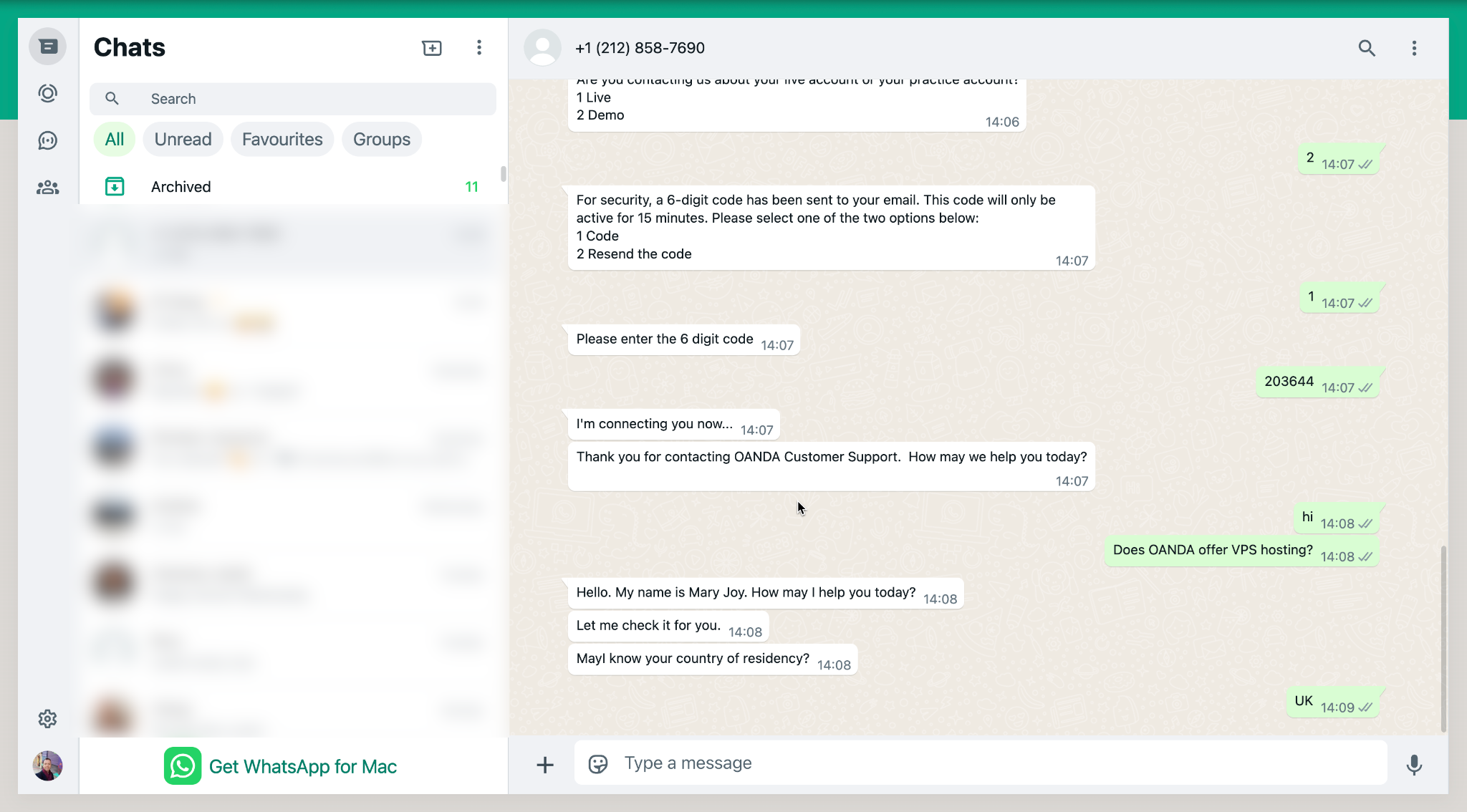
Task: Select the Groups filter tab
Action: tap(382, 139)
